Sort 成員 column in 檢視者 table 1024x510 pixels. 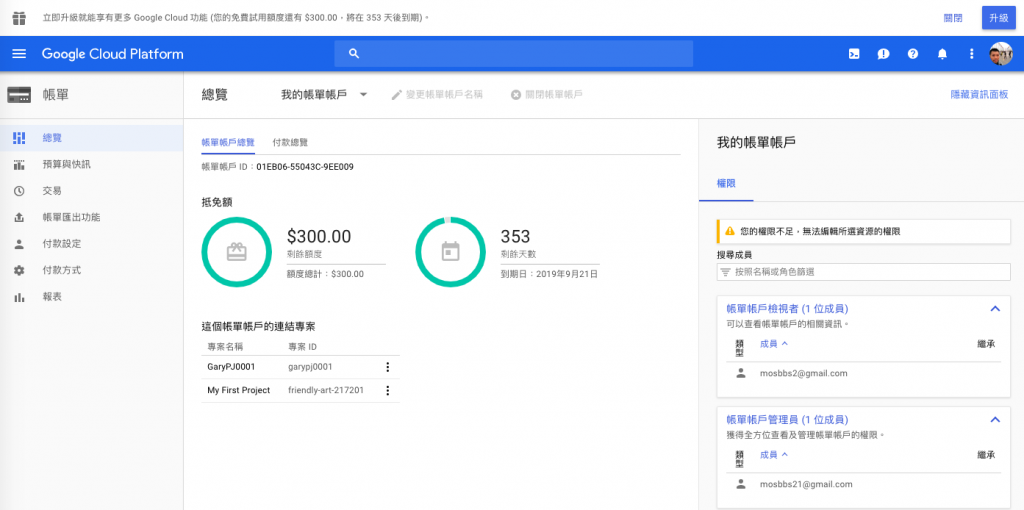click(774, 343)
